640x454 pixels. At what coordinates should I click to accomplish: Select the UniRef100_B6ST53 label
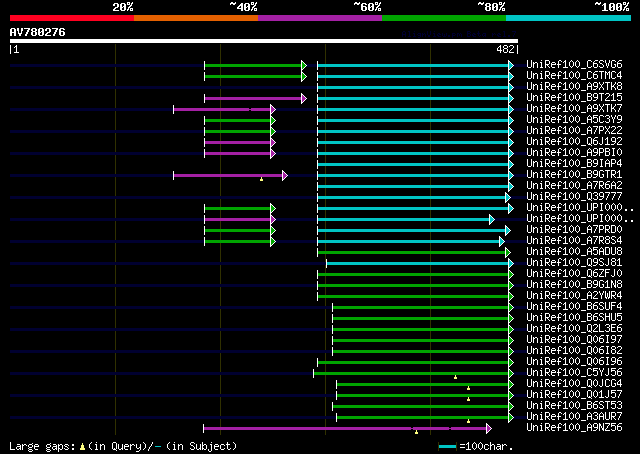[x=574, y=406]
